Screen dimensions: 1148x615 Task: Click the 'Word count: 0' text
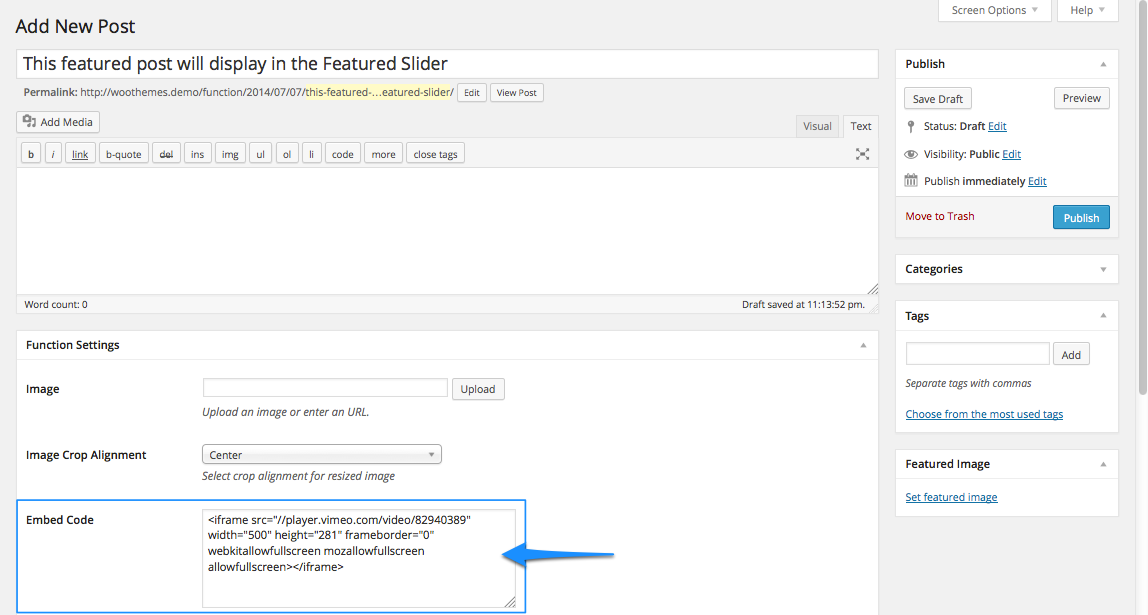coord(56,305)
